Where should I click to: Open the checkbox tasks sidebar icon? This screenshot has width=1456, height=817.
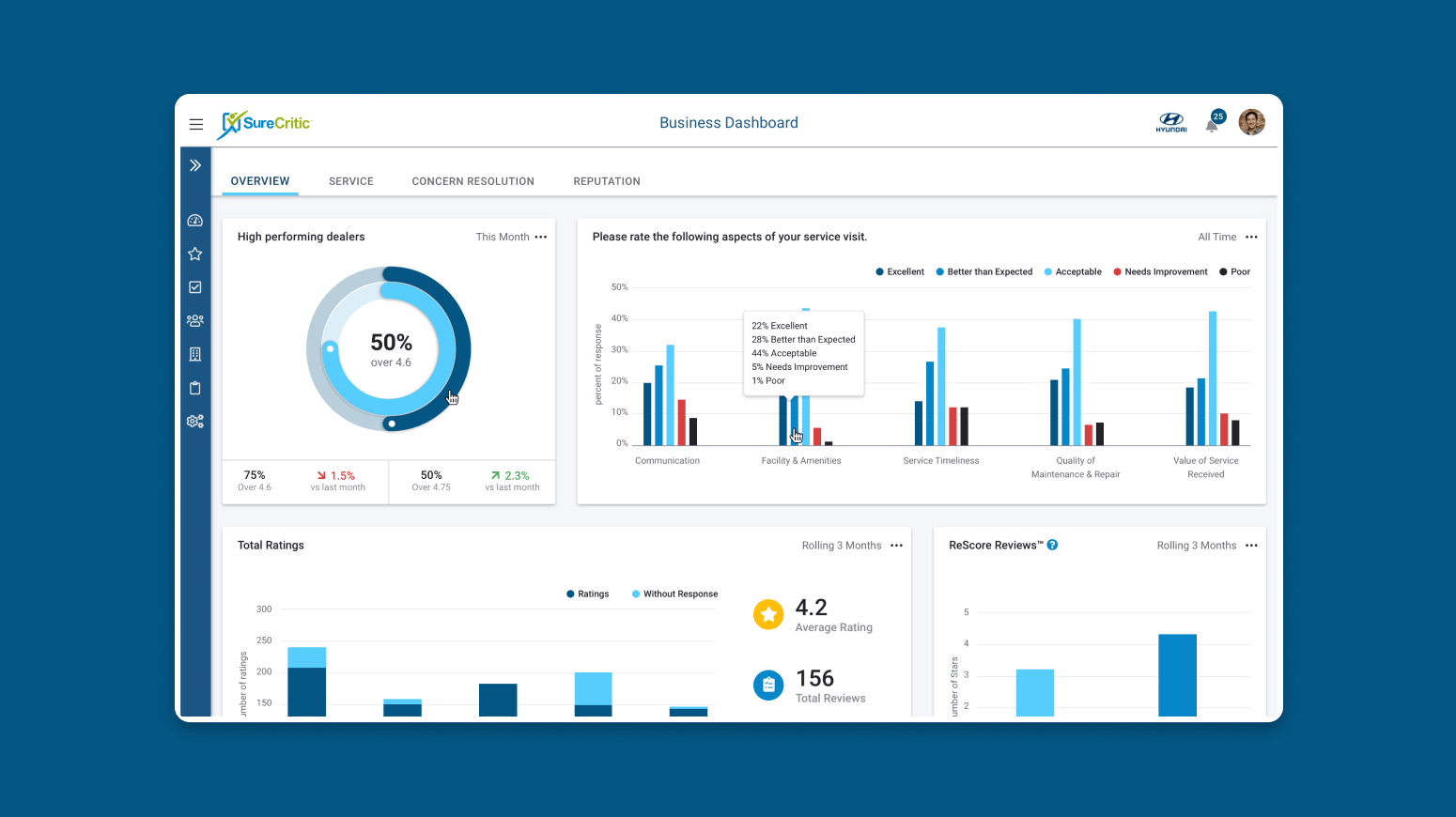tap(195, 287)
